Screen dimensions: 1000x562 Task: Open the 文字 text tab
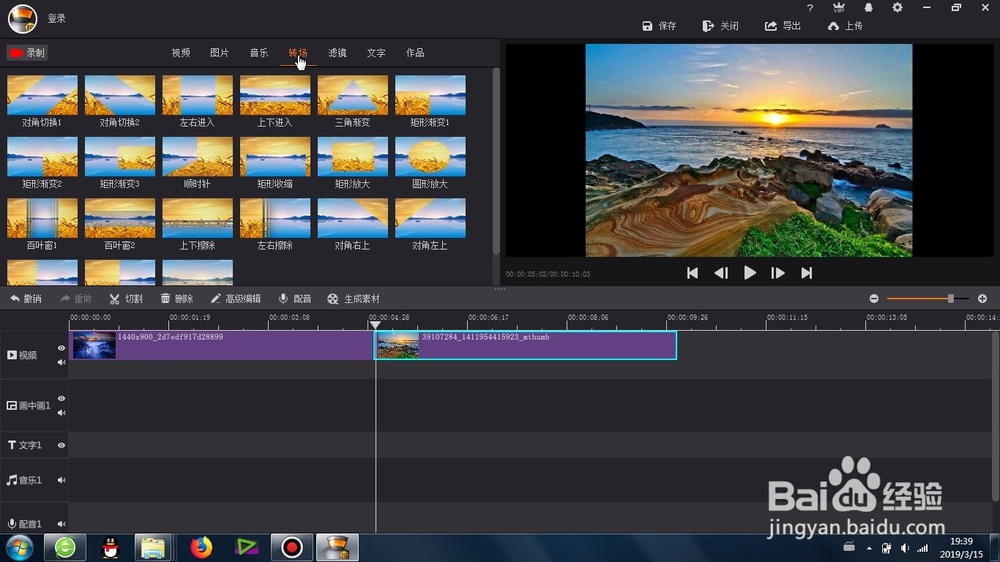tap(376, 53)
